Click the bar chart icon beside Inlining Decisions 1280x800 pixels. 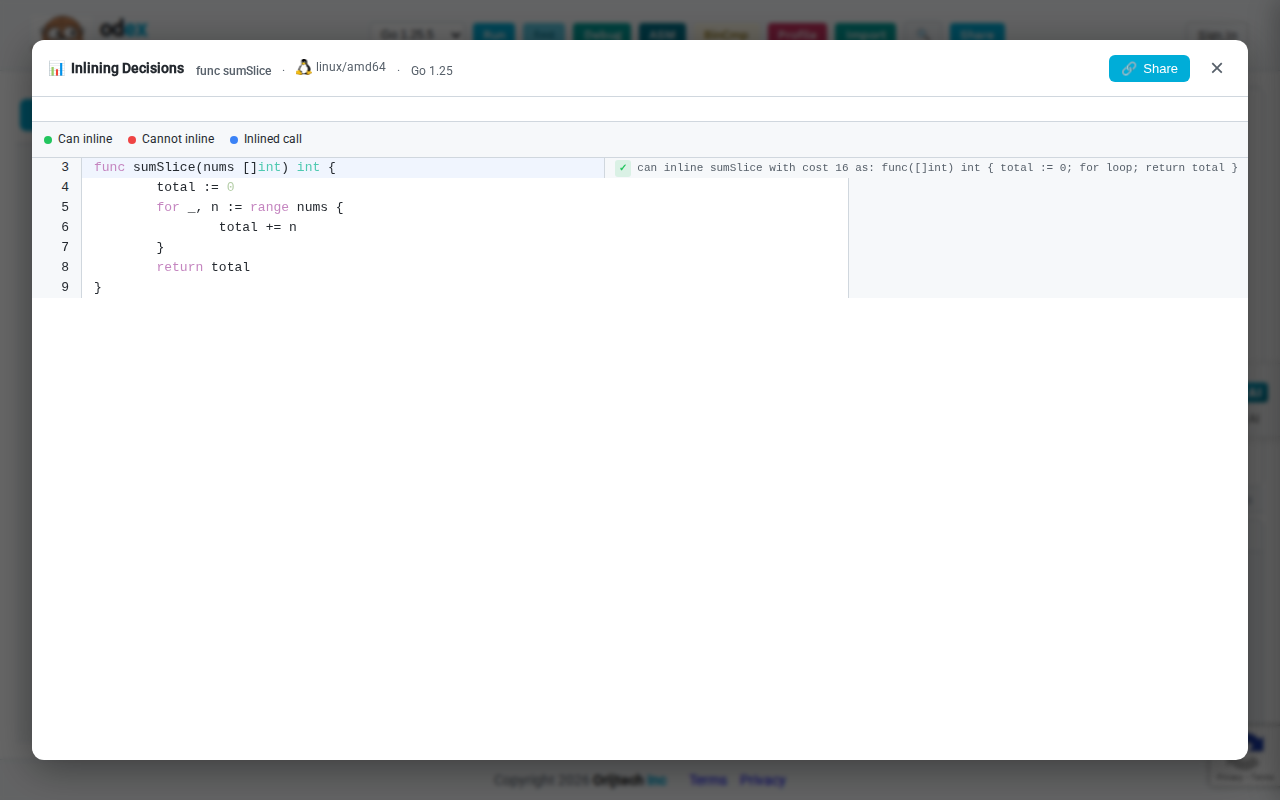coord(57,68)
